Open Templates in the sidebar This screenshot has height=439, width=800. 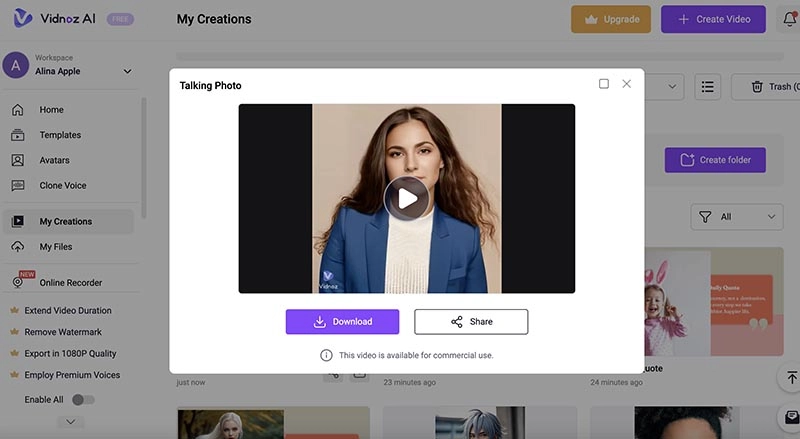[x=60, y=135]
